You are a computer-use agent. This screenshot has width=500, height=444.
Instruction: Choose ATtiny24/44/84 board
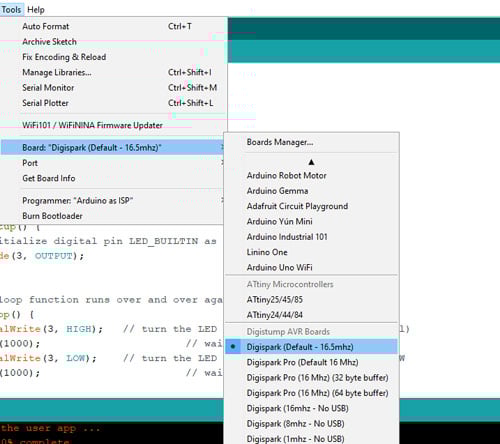coord(312,315)
